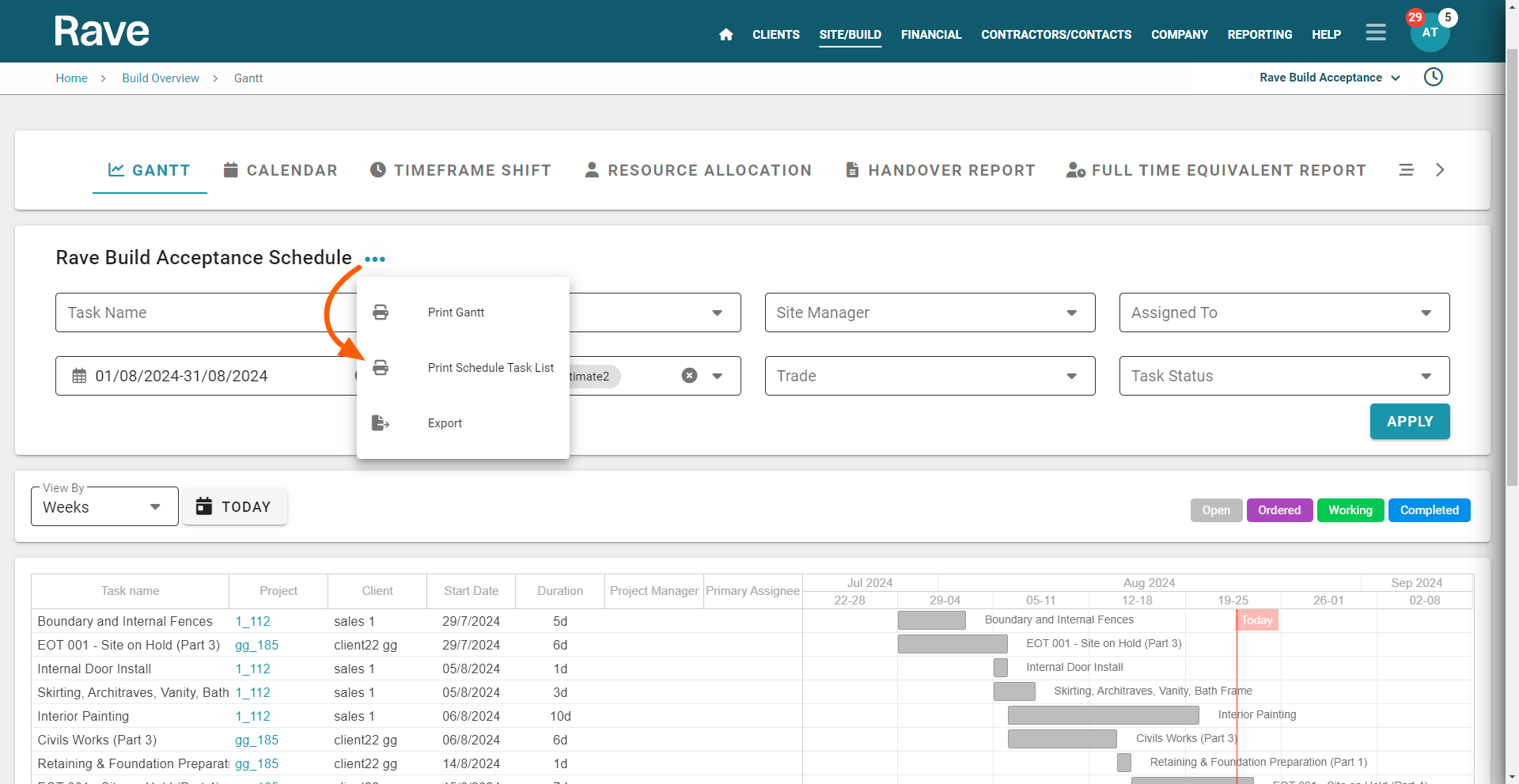Open the hamburger menu in the header
The image size is (1519, 784).
pos(1376,32)
